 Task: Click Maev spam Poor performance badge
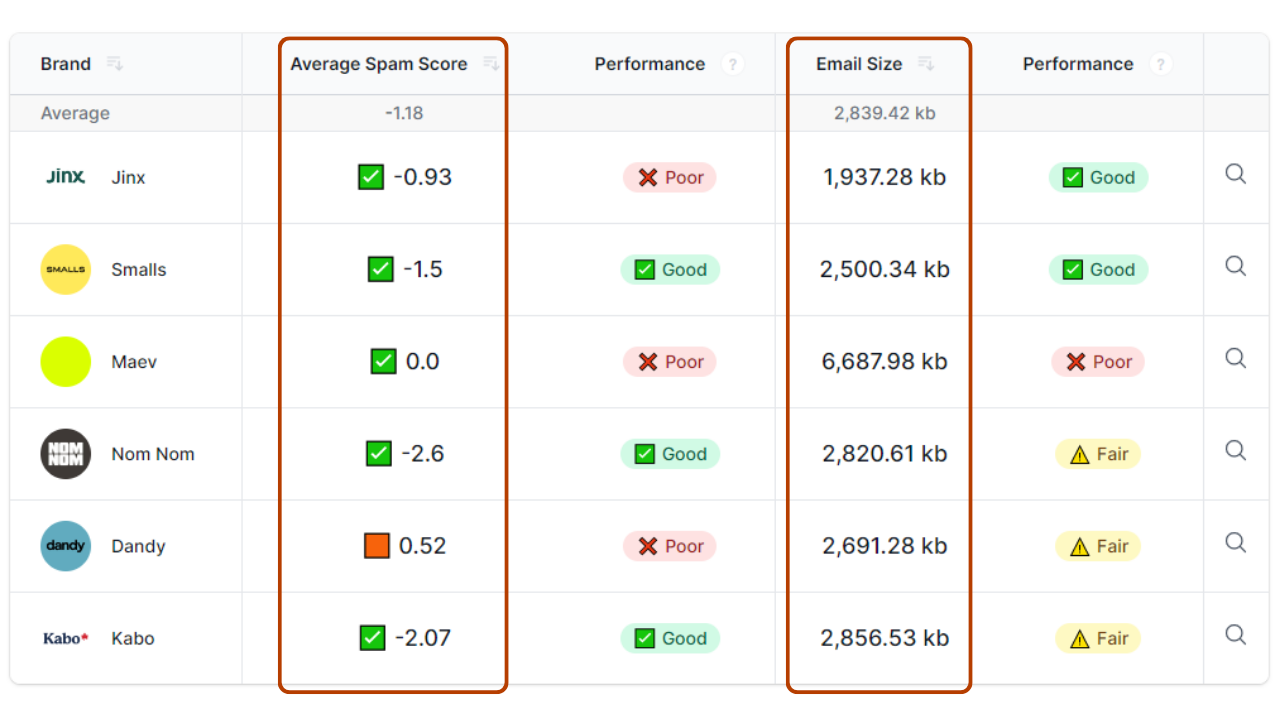click(x=670, y=361)
